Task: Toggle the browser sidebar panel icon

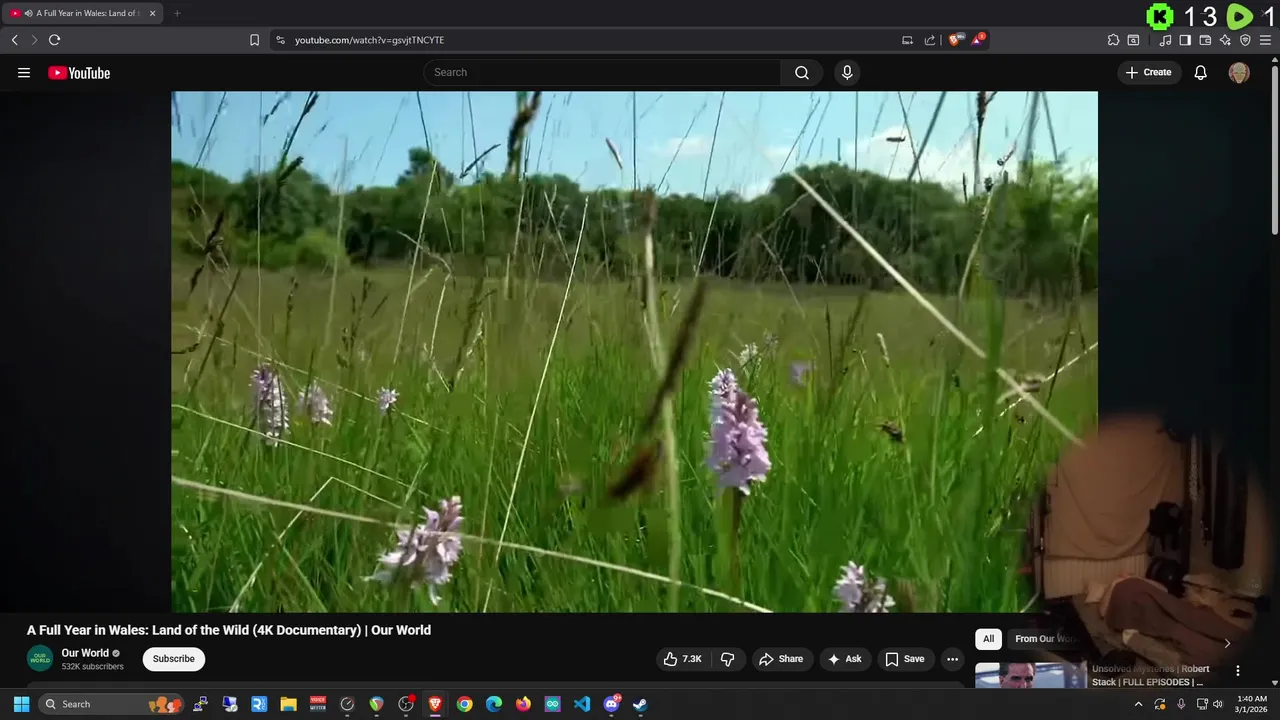Action: [x=1185, y=40]
